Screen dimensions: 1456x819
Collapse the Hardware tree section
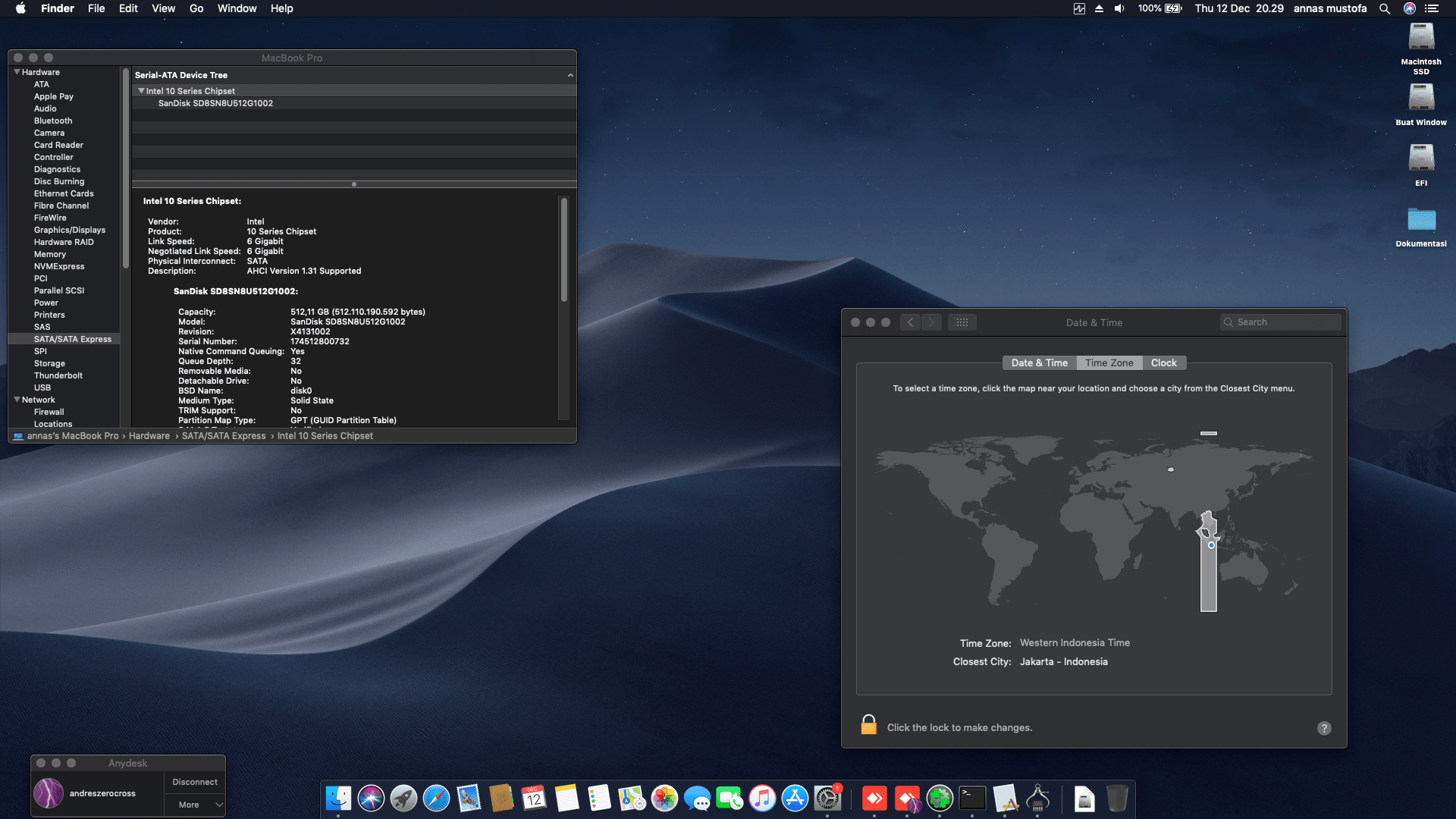pyautogui.click(x=17, y=72)
